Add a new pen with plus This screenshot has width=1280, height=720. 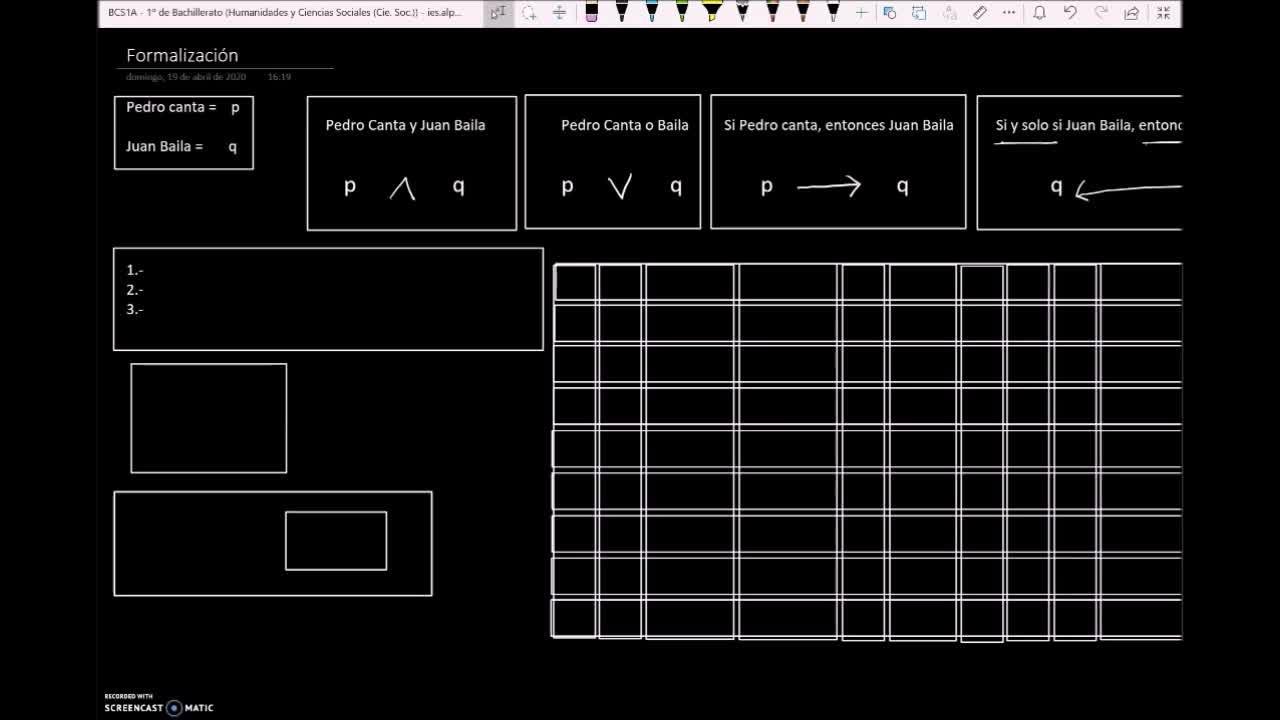(x=862, y=13)
